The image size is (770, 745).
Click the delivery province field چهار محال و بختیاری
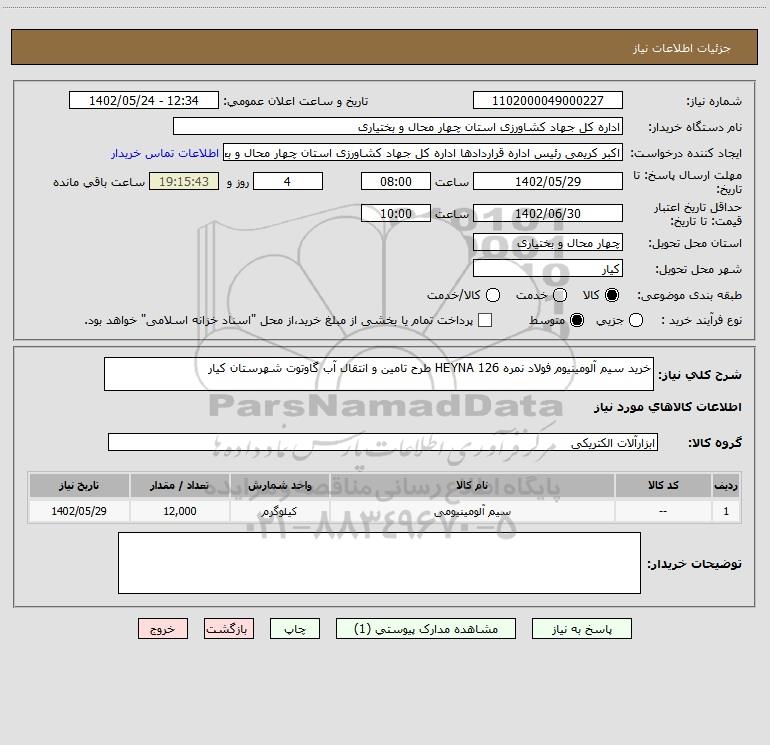click(548, 243)
